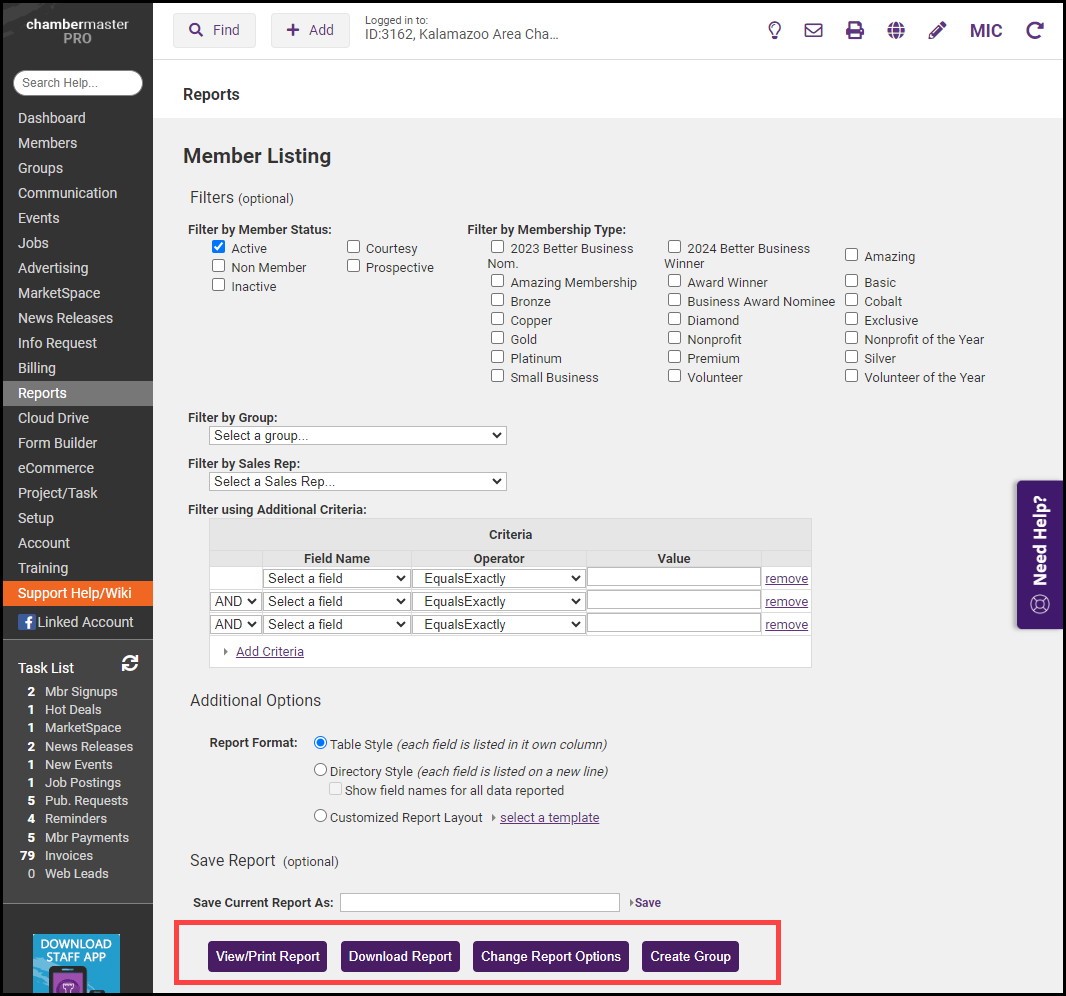Open the Need Help side tab
The width and height of the screenshot is (1066, 996).
coord(1040,555)
